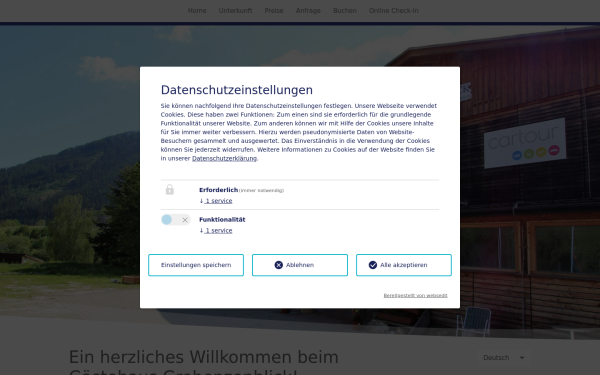
Task: Toggle the Funktionalität cookie switch
Action: [x=176, y=220]
